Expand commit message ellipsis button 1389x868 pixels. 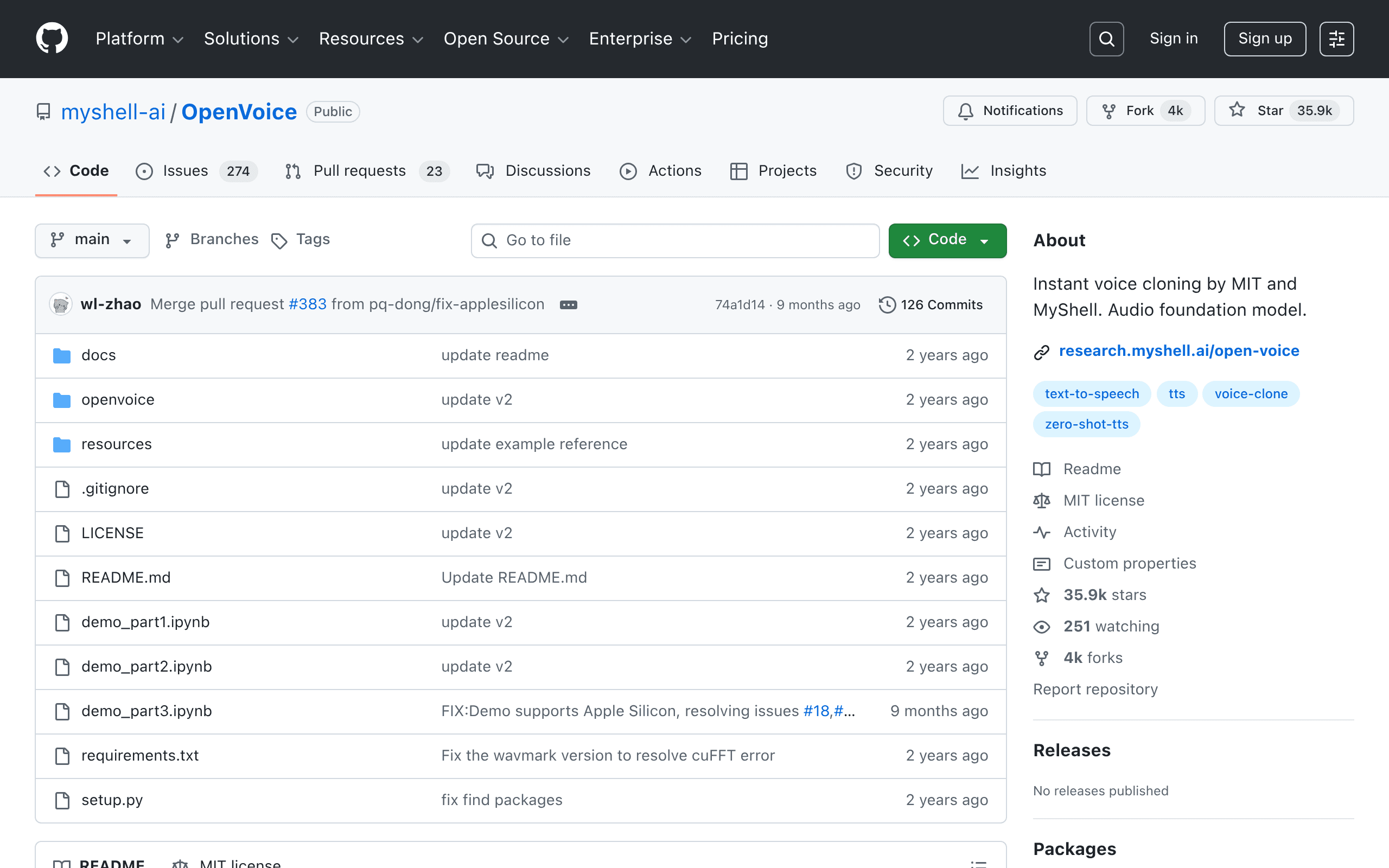click(x=568, y=305)
